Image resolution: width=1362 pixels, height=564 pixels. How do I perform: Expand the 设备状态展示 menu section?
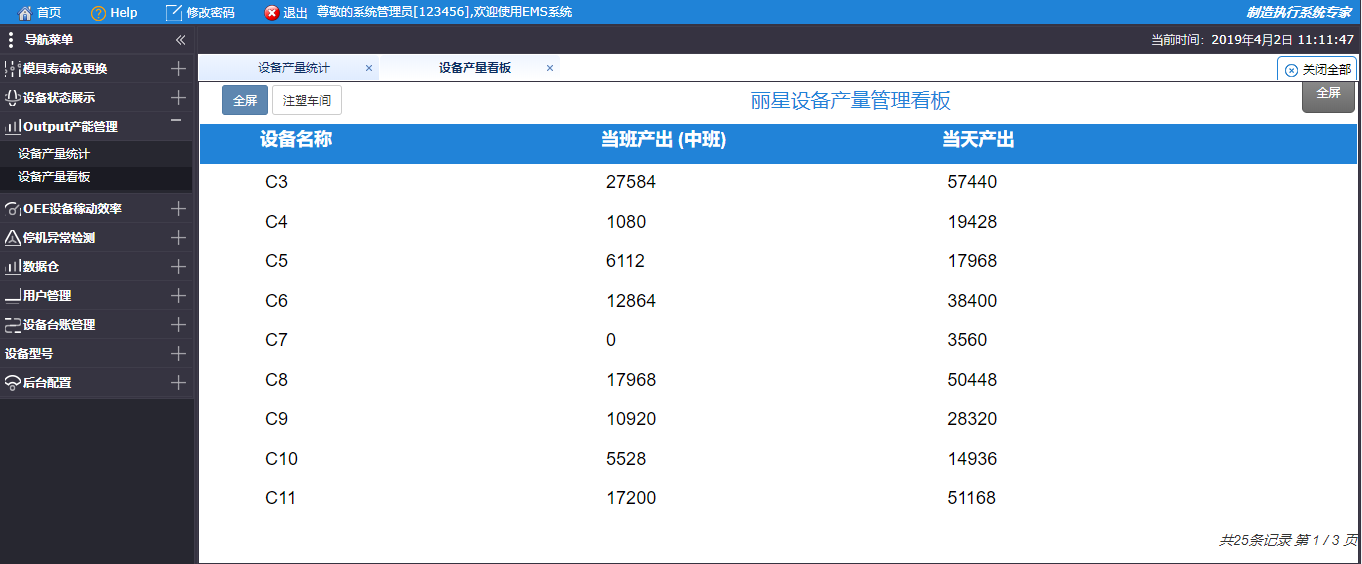pyautogui.click(x=178, y=98)
